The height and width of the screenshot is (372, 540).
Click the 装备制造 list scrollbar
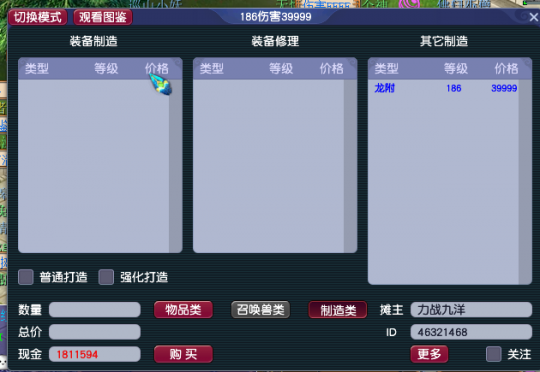pos(175,166)
